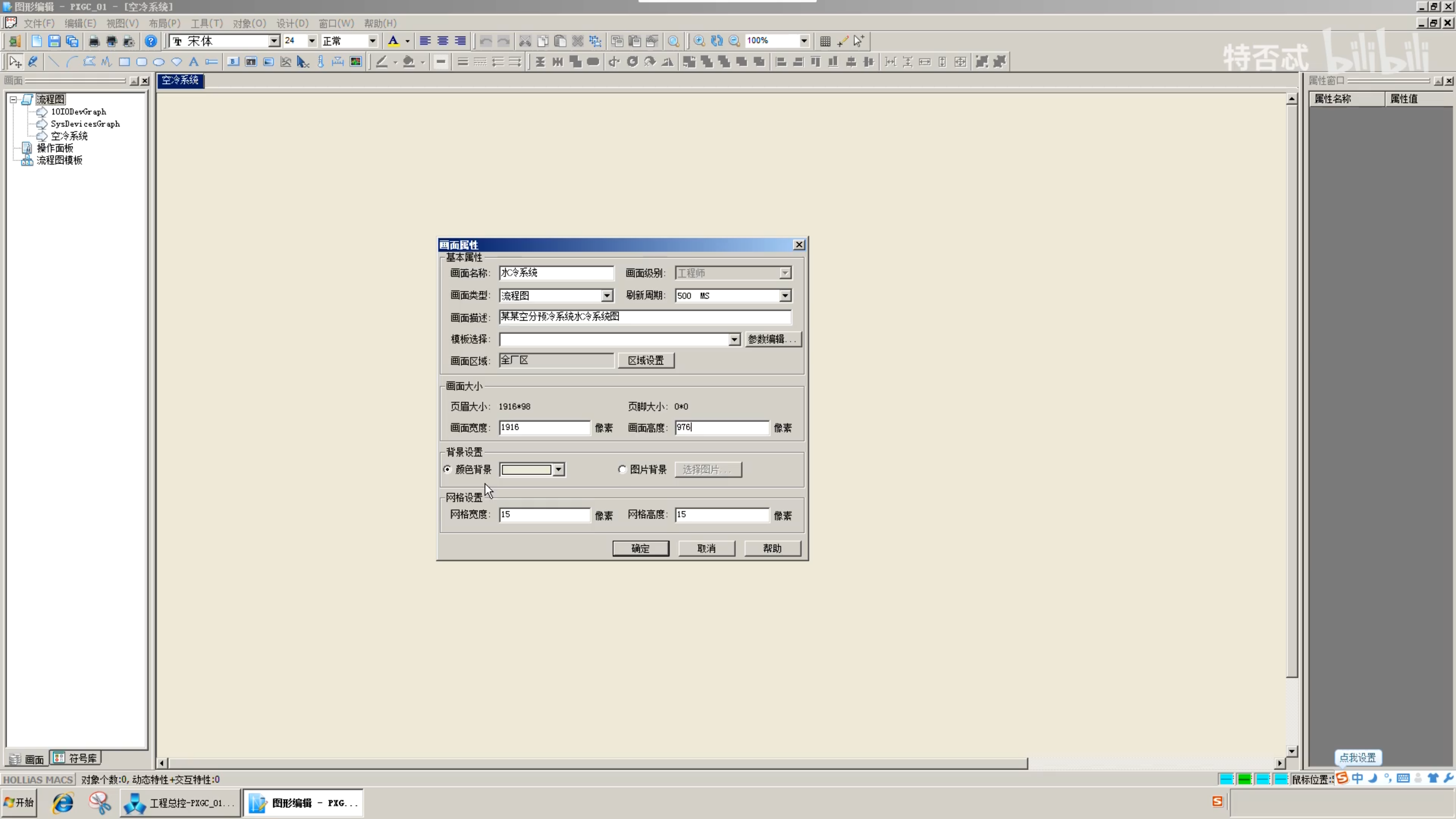The width and height of the screenshot is (1456, 819).
Task: Open the background color swatch picker
Action: click(x=559, y=470)
